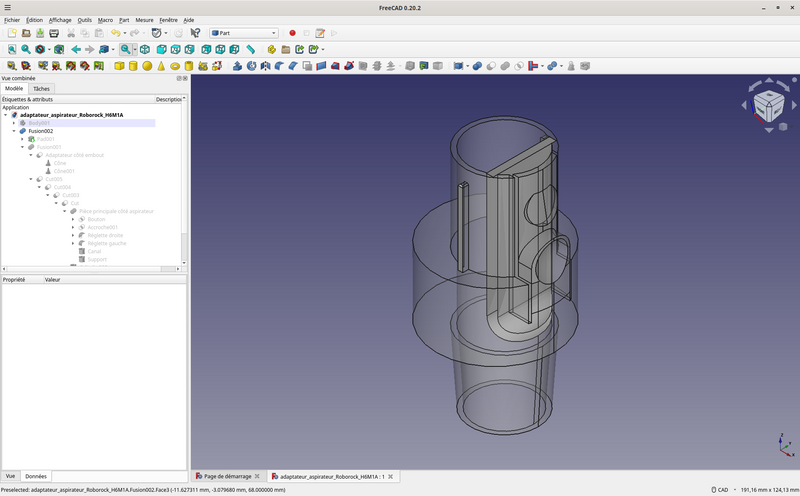Image resolution: width=800 pixels, height=496 pixels.
Task: Expand the Bouton tree item
Action: click(73, 219)
